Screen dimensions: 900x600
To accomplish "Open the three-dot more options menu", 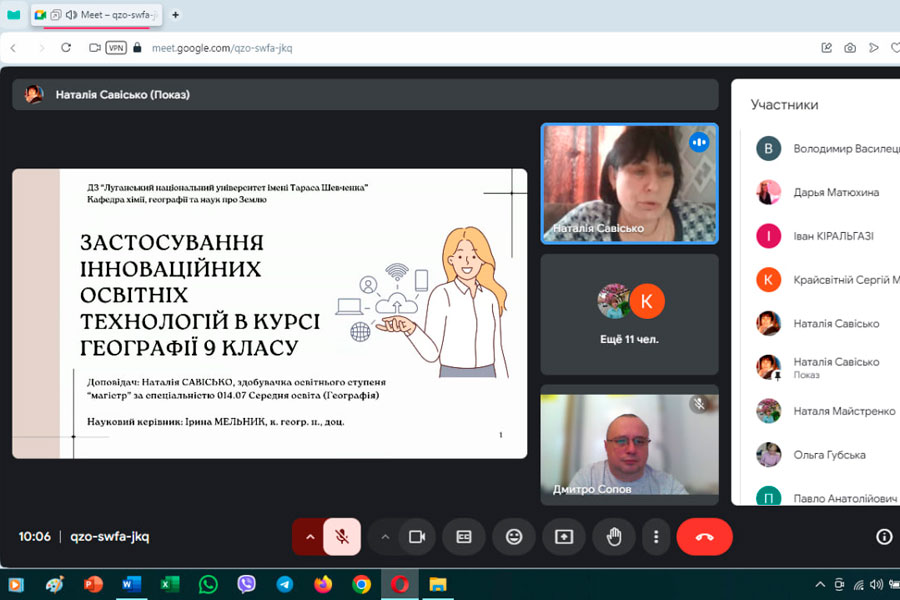I will click(x=656, y=537).
